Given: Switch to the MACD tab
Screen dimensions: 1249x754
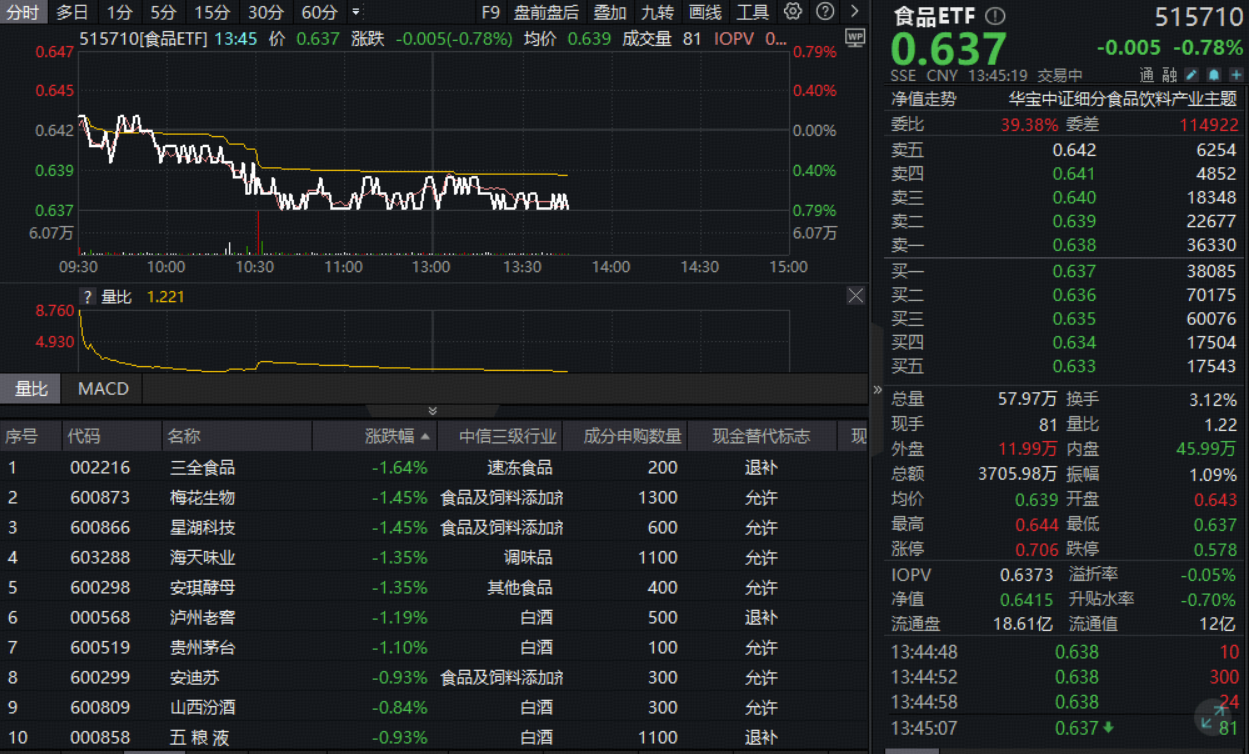Looking at the screenshot, I should tap(101, 389).
